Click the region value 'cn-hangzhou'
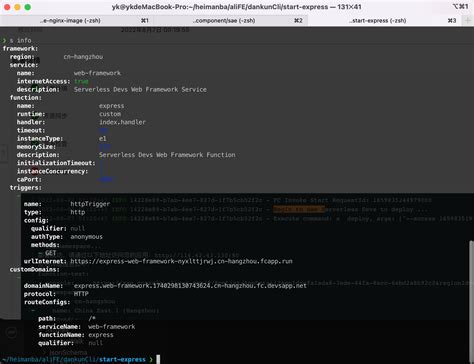Screen dimensions: 474x364 tap(83, 57)
